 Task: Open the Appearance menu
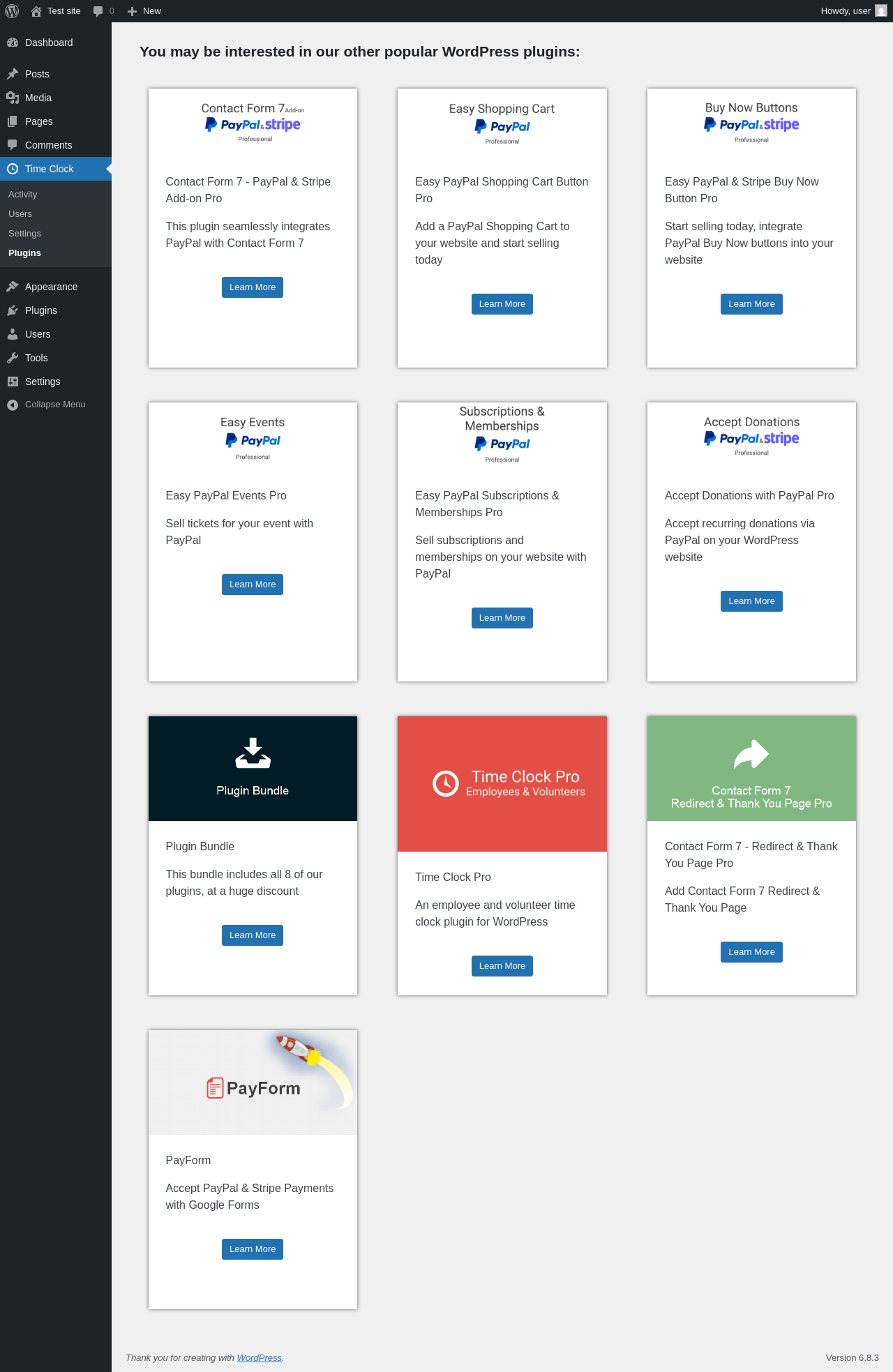coord(56,287)
